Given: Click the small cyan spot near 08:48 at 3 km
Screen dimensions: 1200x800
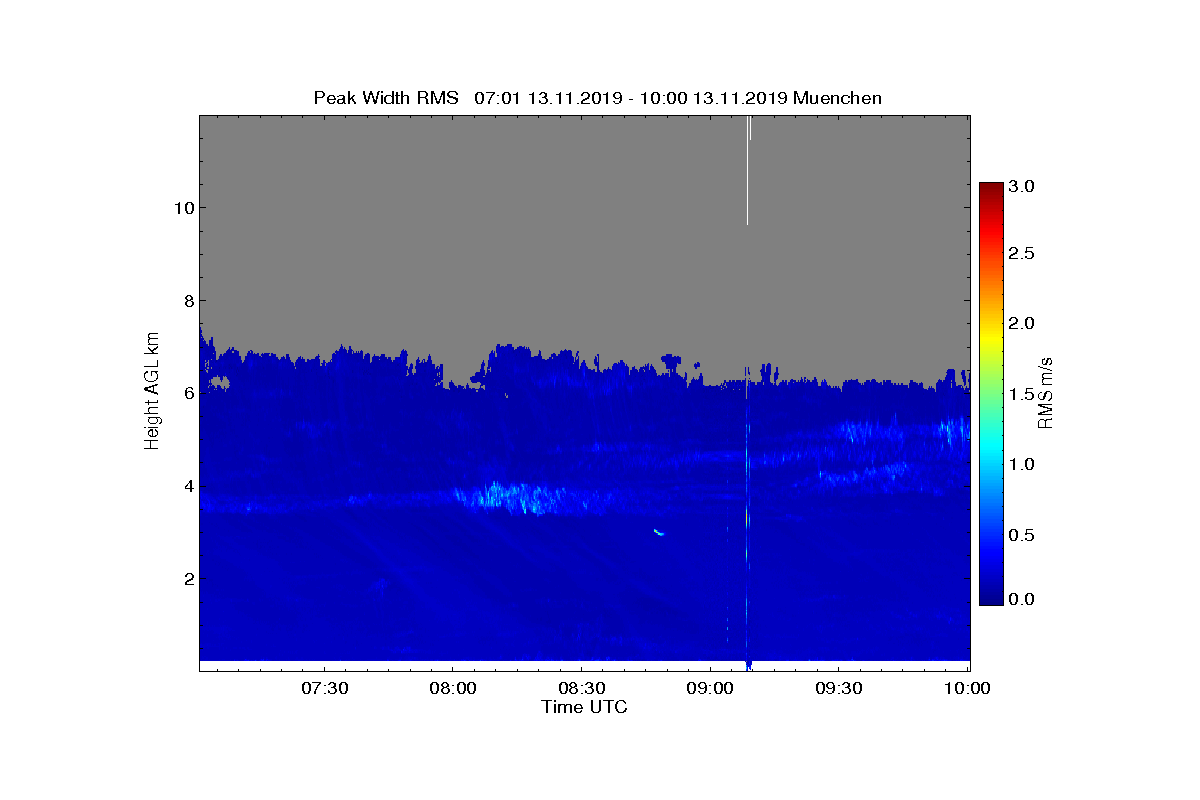Looking at the screenshot, I should pos(658,532).
